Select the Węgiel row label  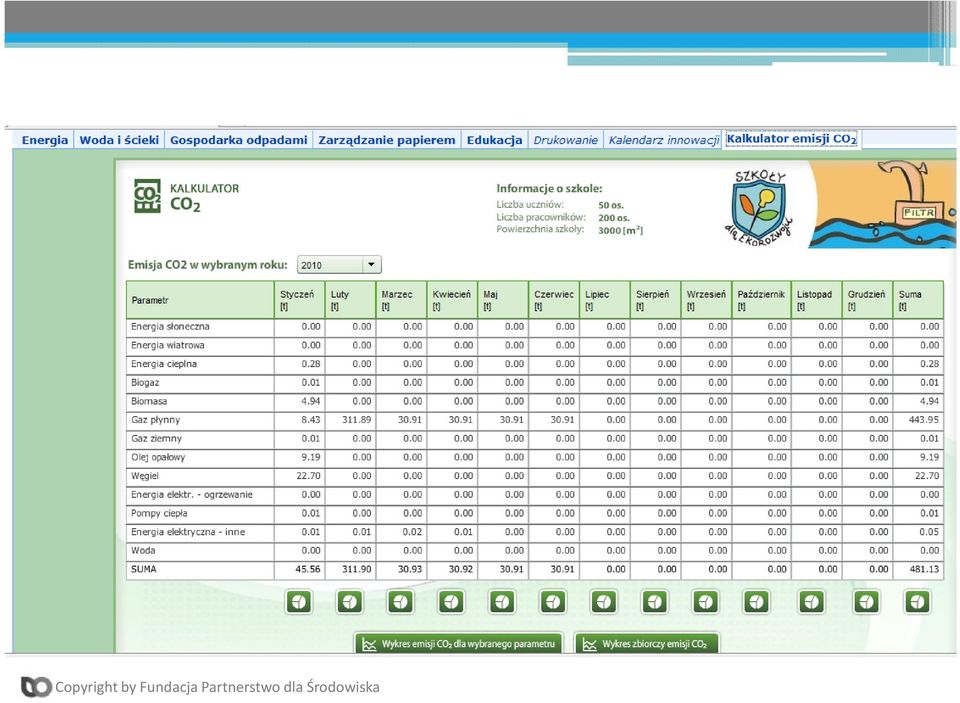[145, 476]
